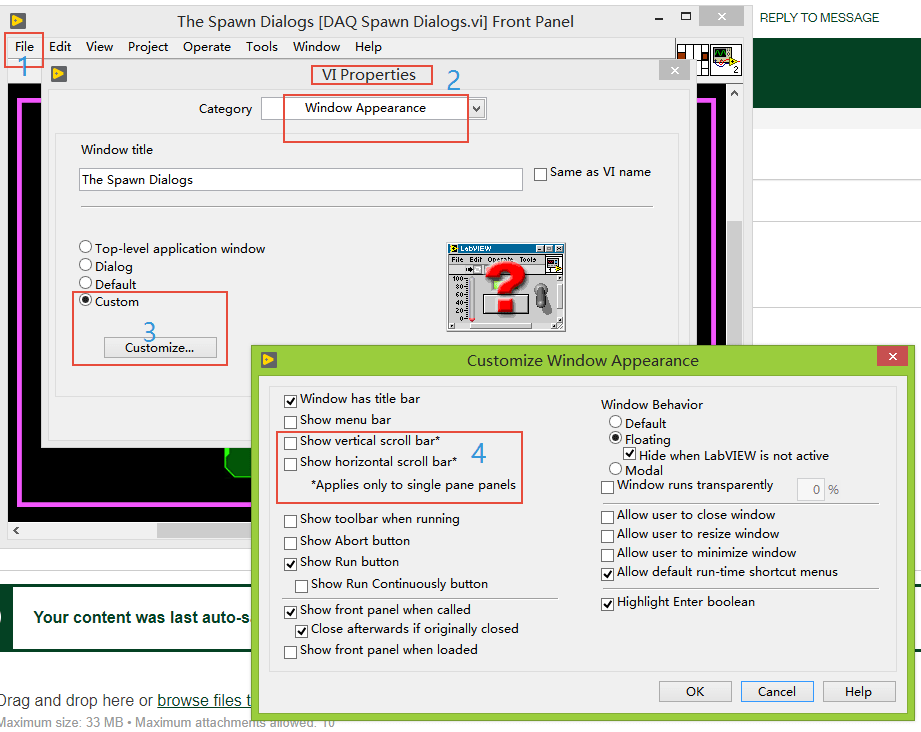This screenshot has width=921, height=732.
Task: Click the window appearance preview with red question mark
Action: click(505, 285)
